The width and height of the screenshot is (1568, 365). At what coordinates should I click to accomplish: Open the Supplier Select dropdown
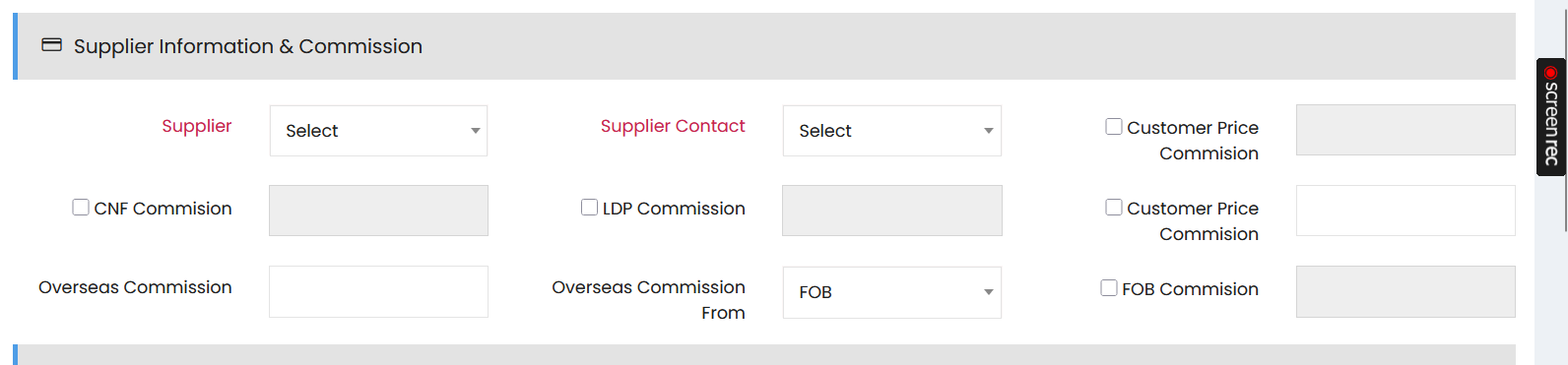(x=378, y=131)
